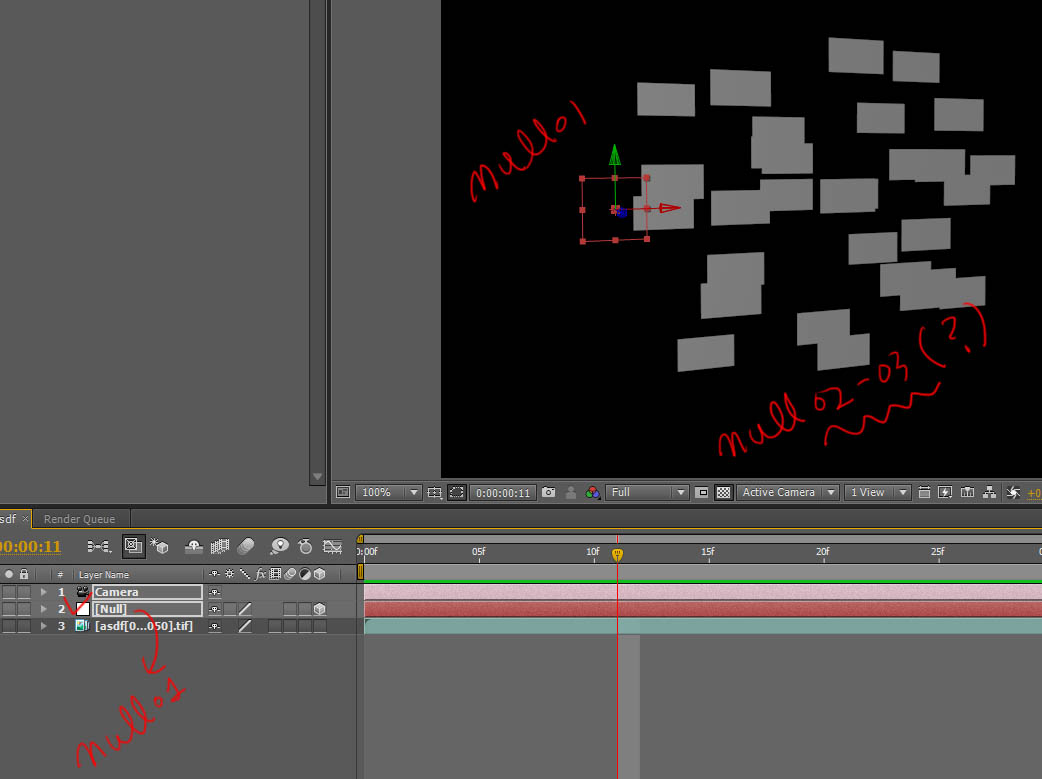Open the 1 View layout dropdown
This screenshot has width=1042, height=779.
(877, 493)
